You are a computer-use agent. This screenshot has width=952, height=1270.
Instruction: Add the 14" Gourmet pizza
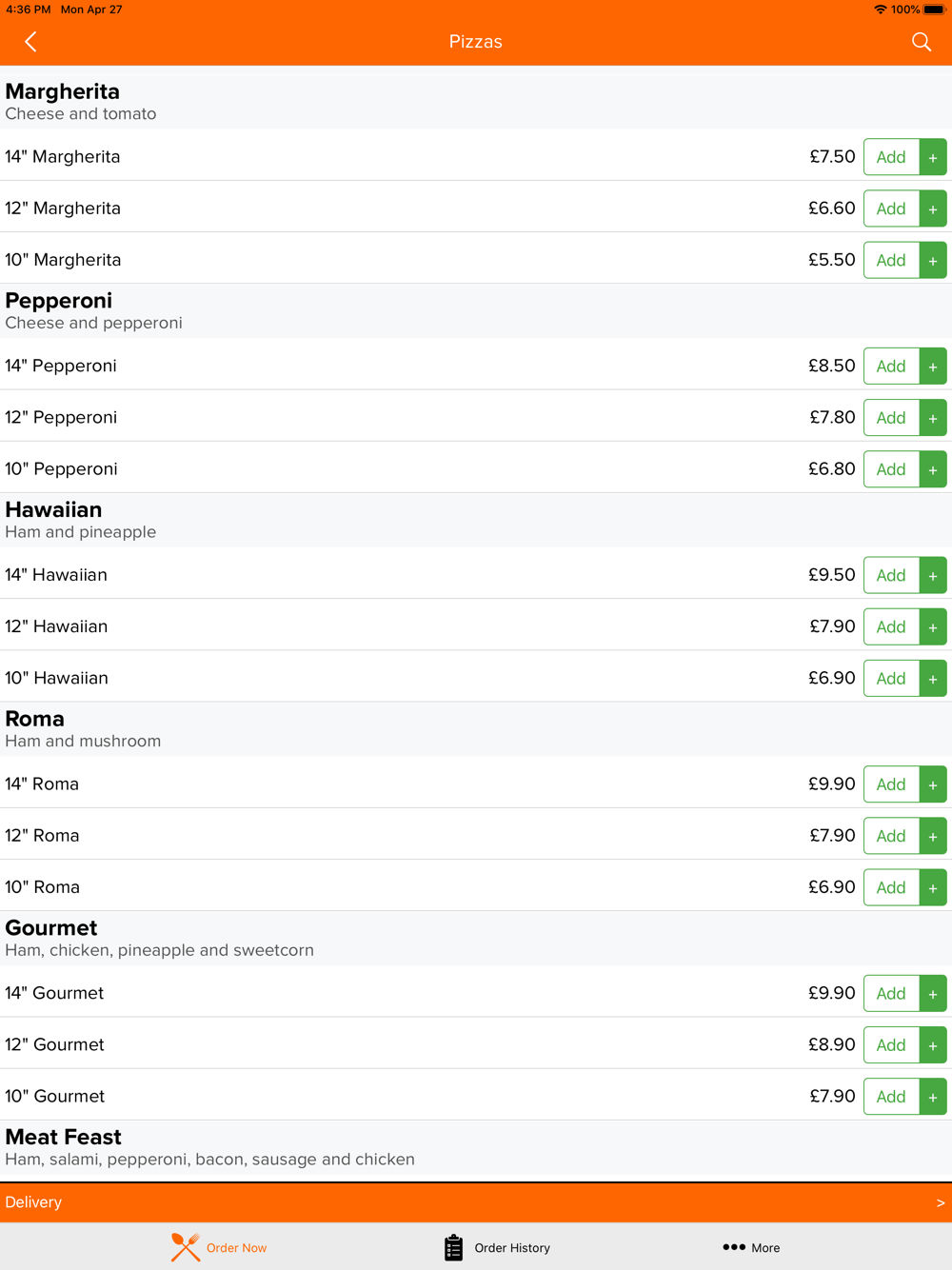coord(891,994)
